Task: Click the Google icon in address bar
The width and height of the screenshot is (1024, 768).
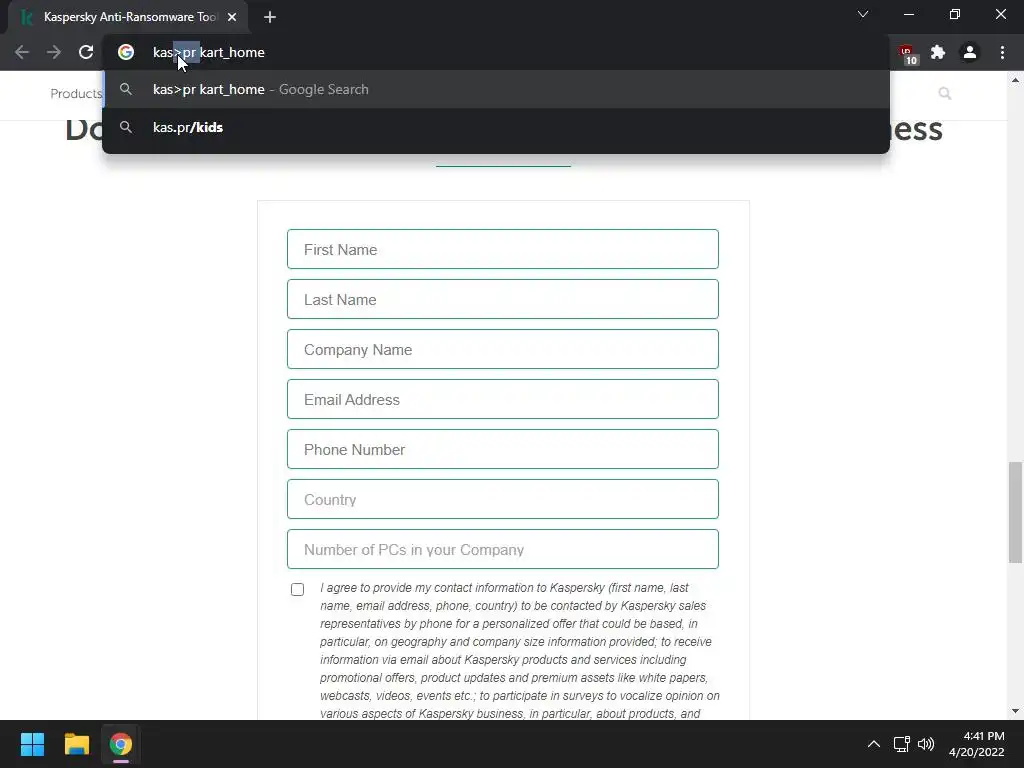Action: (126, 52)
